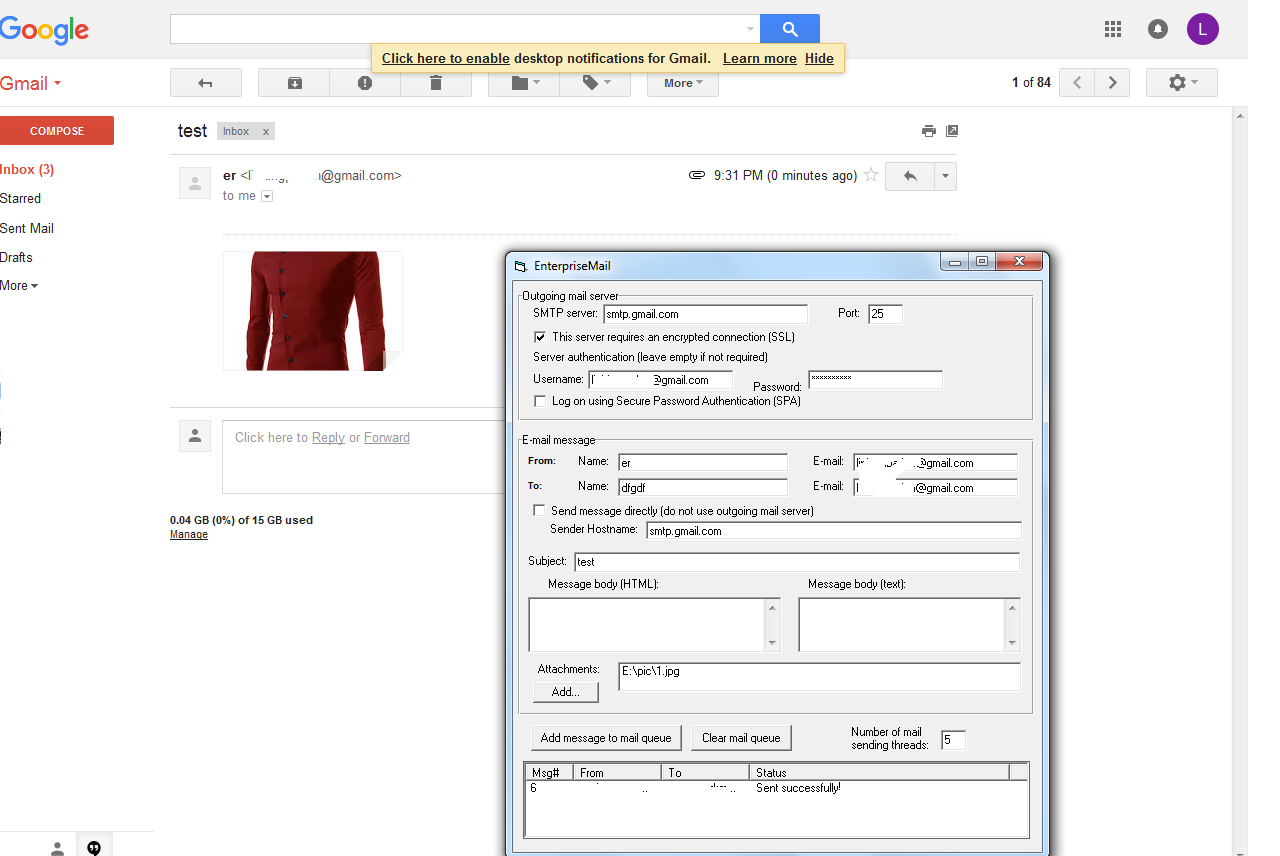Expand More labels in sidebar
The image size is (1280, 856).
pyautogui.click(x=19, y=286)
